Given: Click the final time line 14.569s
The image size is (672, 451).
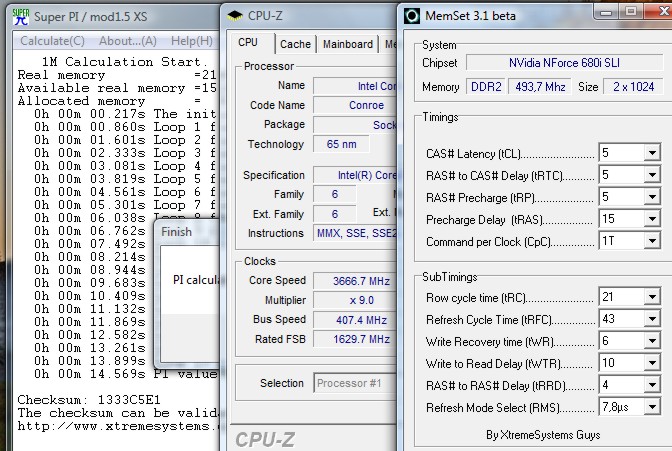Looking at the screenshot, I should tap(126, 374).
